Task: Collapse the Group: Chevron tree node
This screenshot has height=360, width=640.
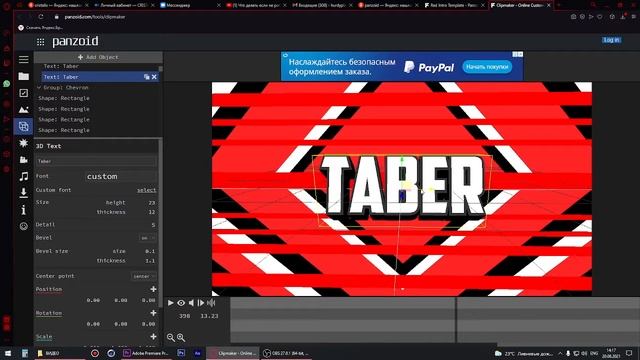Action: click(x=39, y=87)
